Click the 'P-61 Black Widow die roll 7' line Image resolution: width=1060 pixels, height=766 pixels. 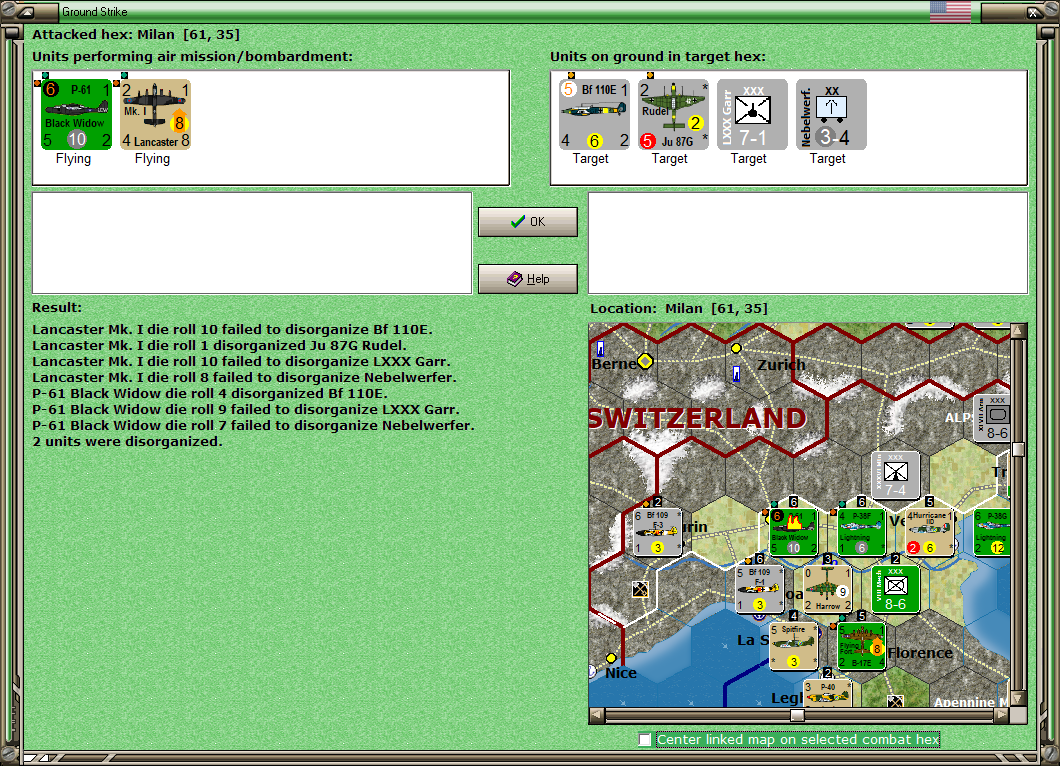(x=254, y=425)
